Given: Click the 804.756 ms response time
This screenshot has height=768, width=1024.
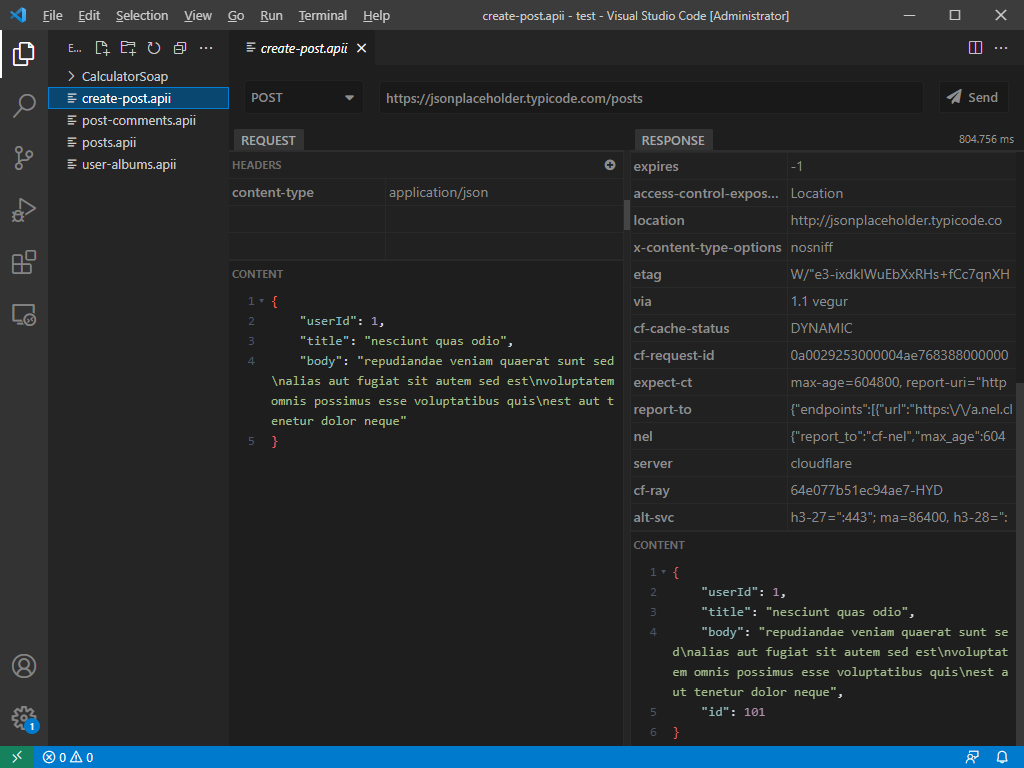Looking at the screenshot, I should pyautogui.click(x=986, y=139).
